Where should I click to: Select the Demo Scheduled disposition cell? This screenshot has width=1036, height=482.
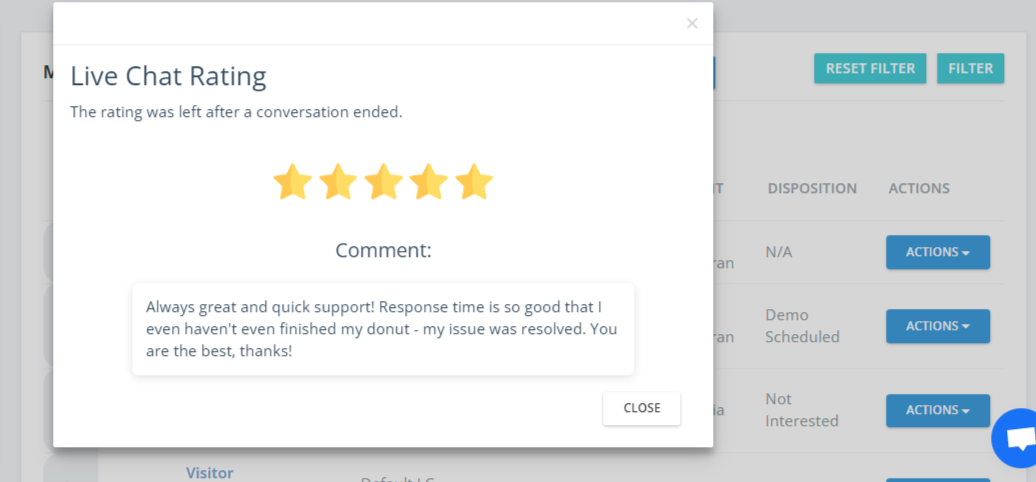point(802,326)
